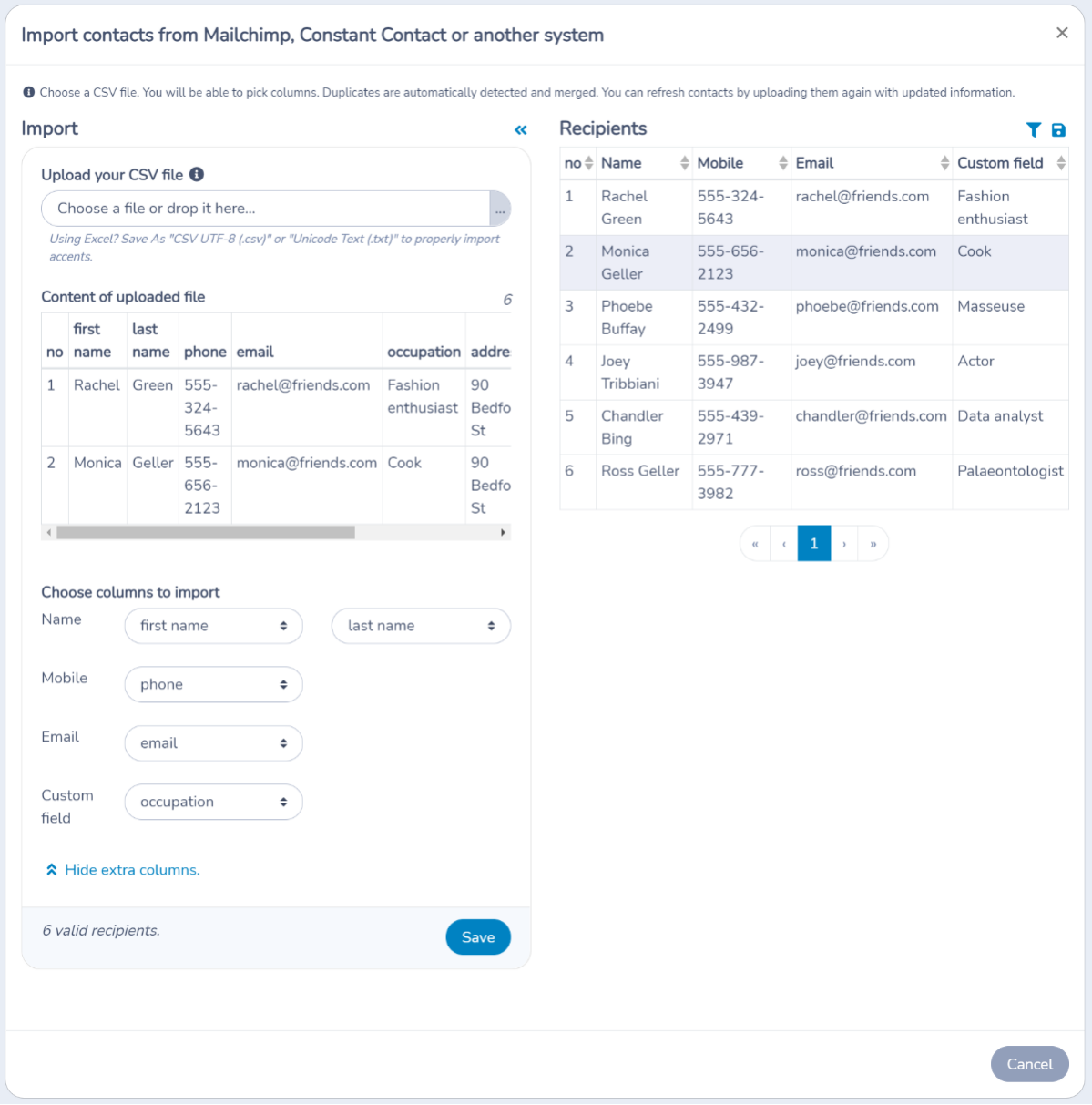Click the save recipients disk icon
The height and width of the screenshot is (1105, 1092).
tap(1058, 130)
